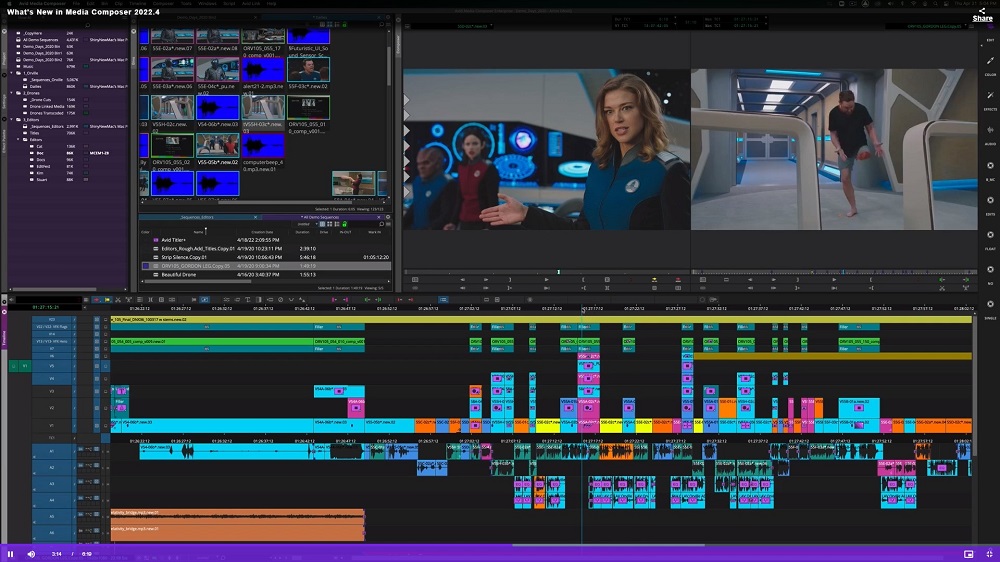This screenshot has width=1000, height=562.
Task: Switch to the Single workspace icon
Action: coord(990,304)
